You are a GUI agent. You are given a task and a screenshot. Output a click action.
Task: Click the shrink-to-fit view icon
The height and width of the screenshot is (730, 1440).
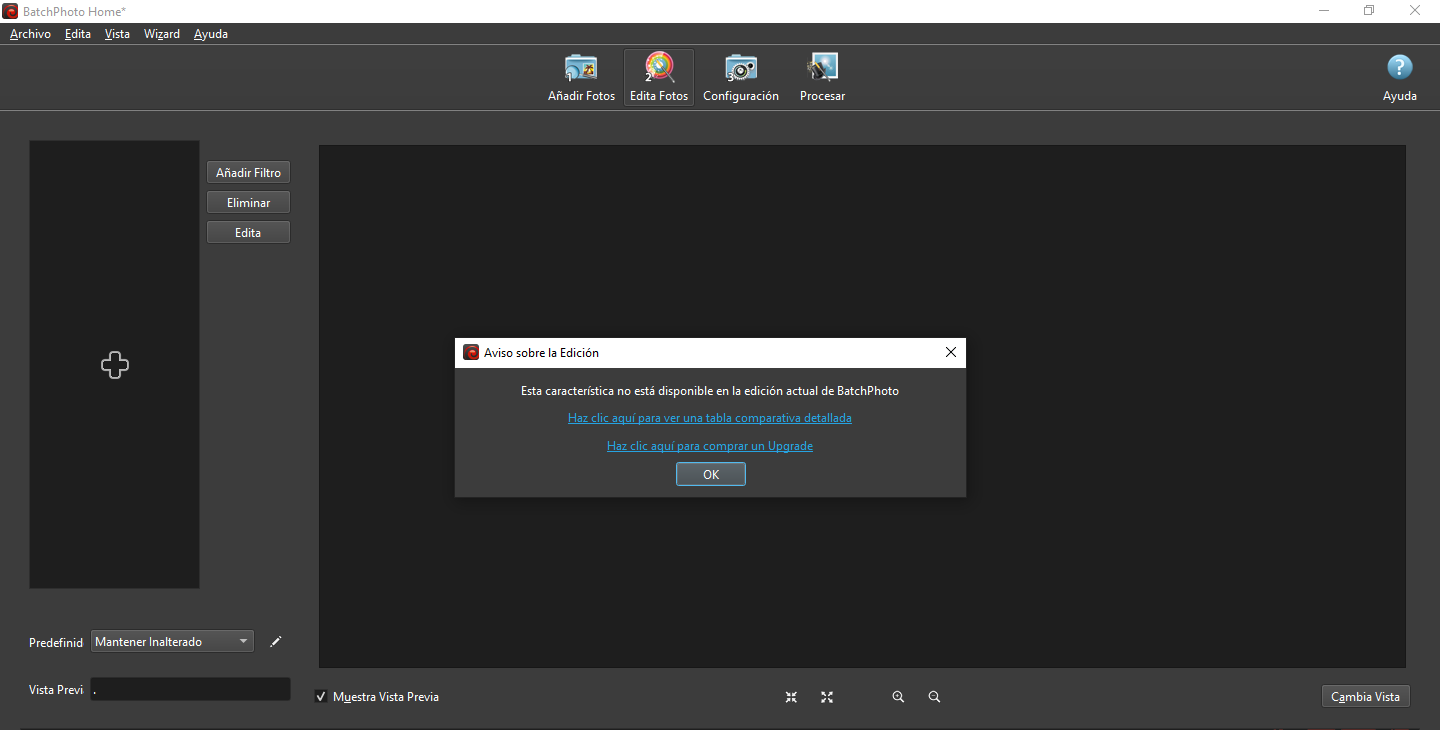point(791,697)
